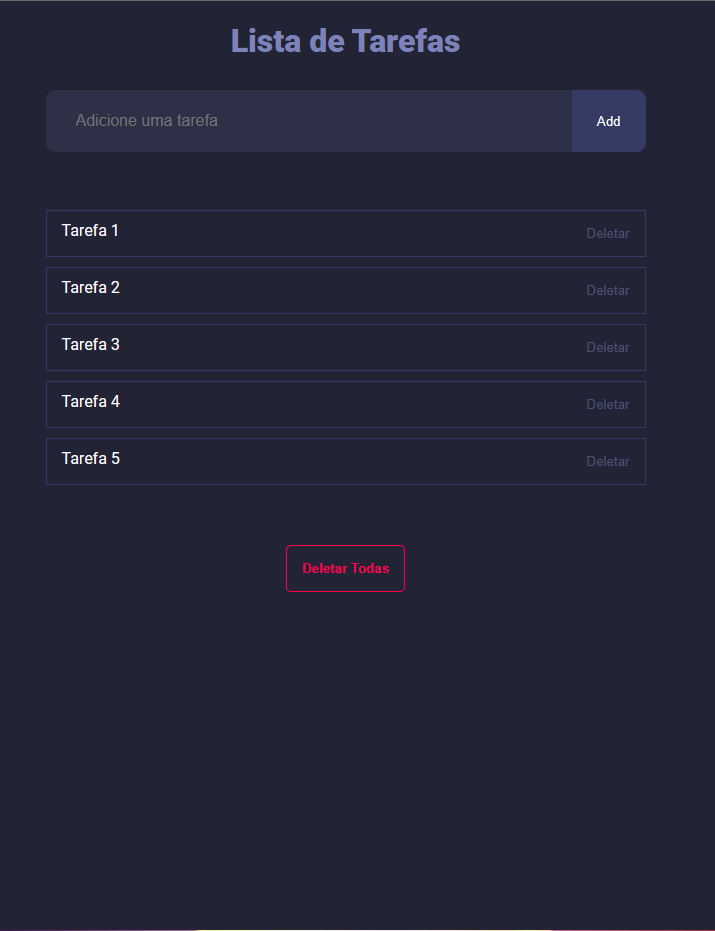Select the Tarefa 1 list item

click(345, 232)
